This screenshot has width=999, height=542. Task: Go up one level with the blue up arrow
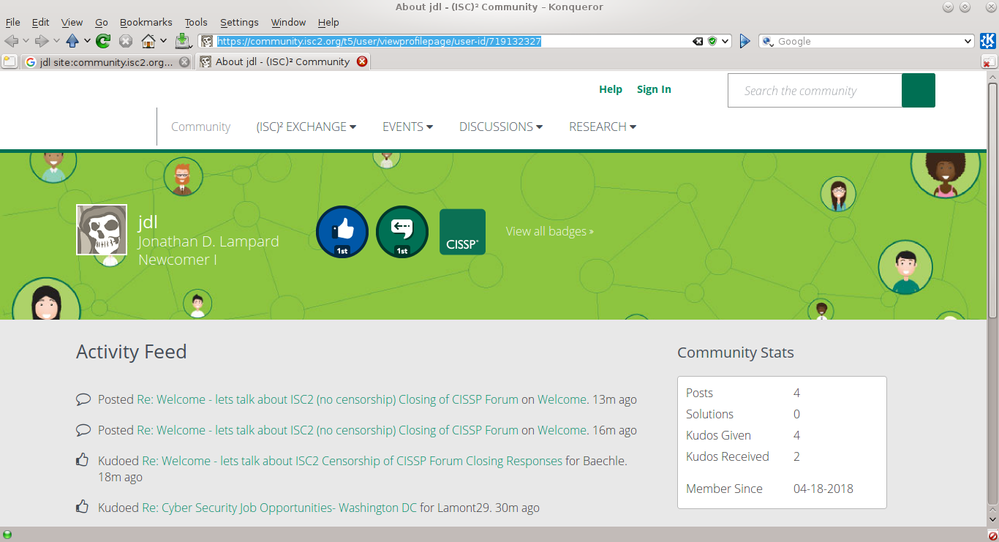(73, 41)
